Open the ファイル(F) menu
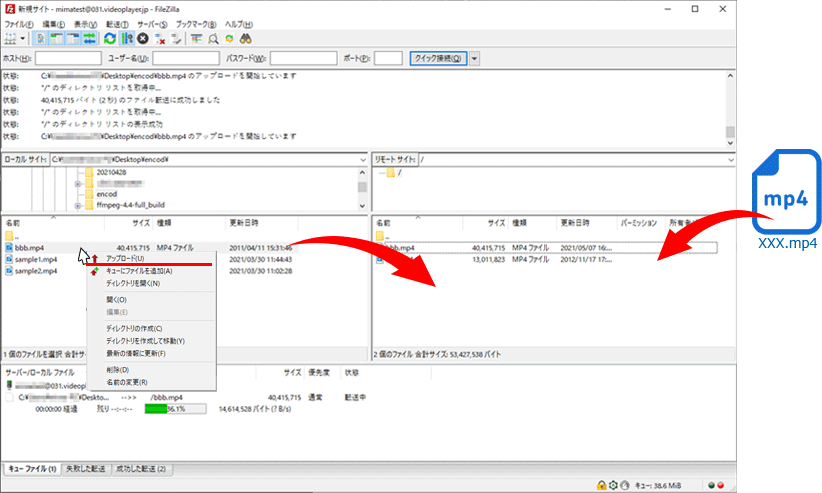Screen dimensions: 822x493 click(x=19, y=24)
